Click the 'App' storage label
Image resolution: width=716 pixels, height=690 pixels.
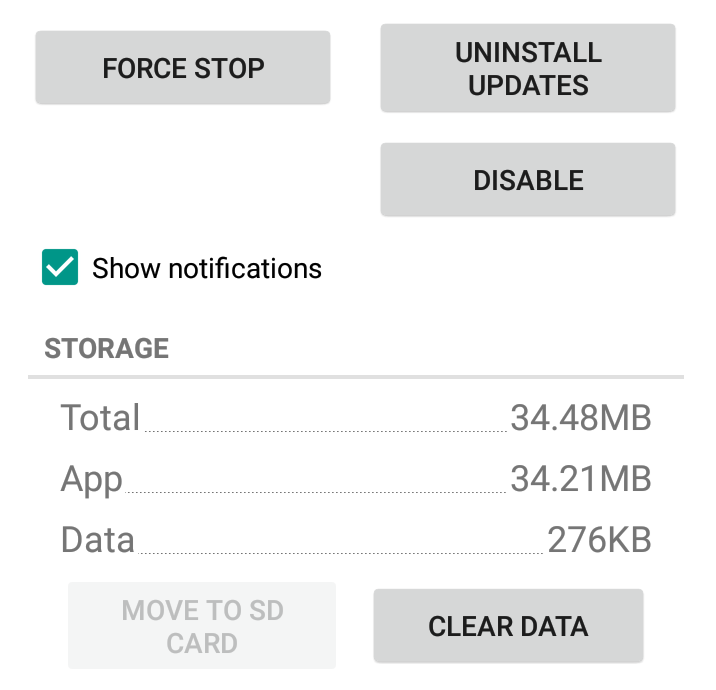pos(91,480)
